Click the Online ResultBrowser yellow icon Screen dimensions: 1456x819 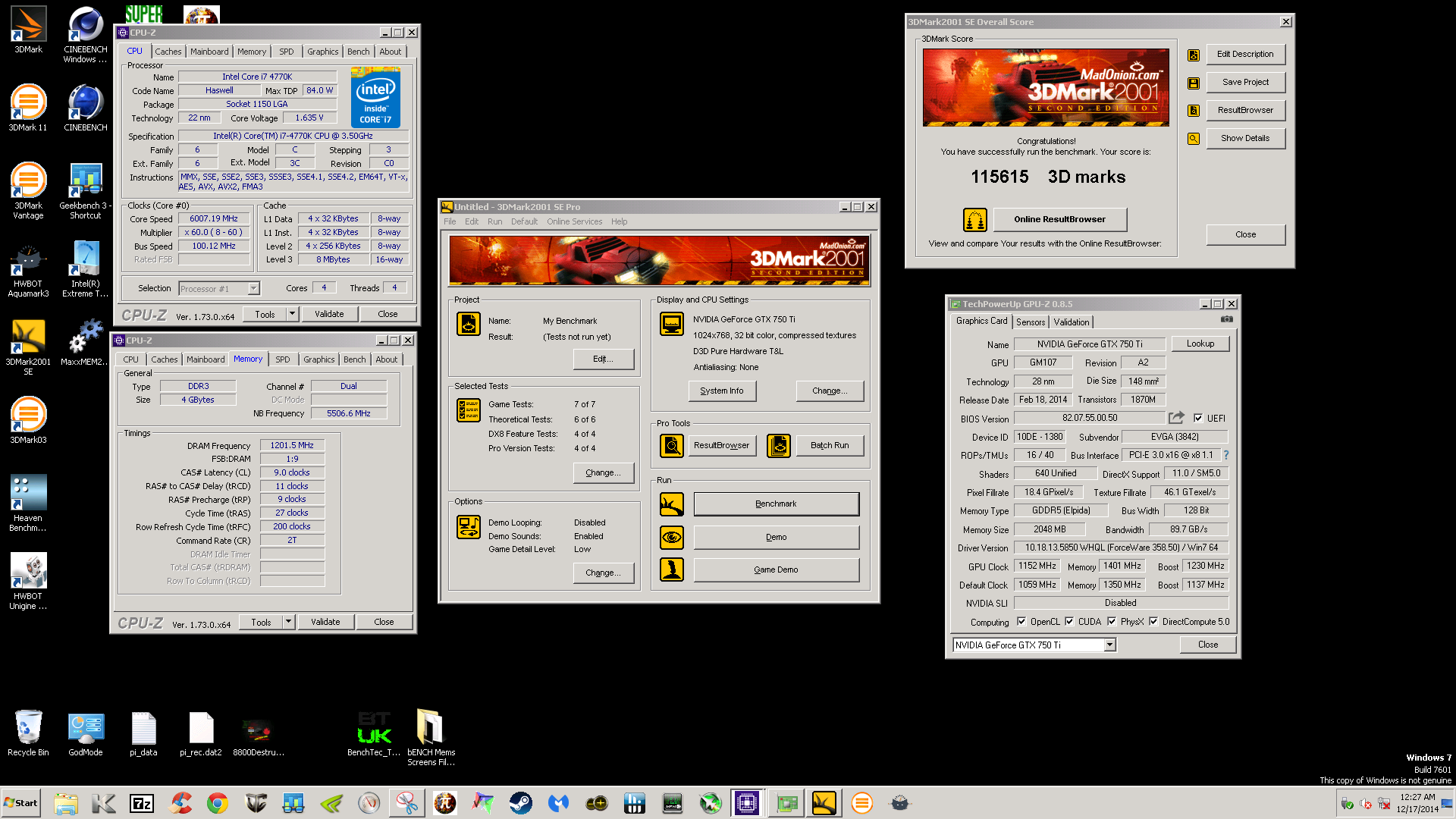click(x=975, y=220)
